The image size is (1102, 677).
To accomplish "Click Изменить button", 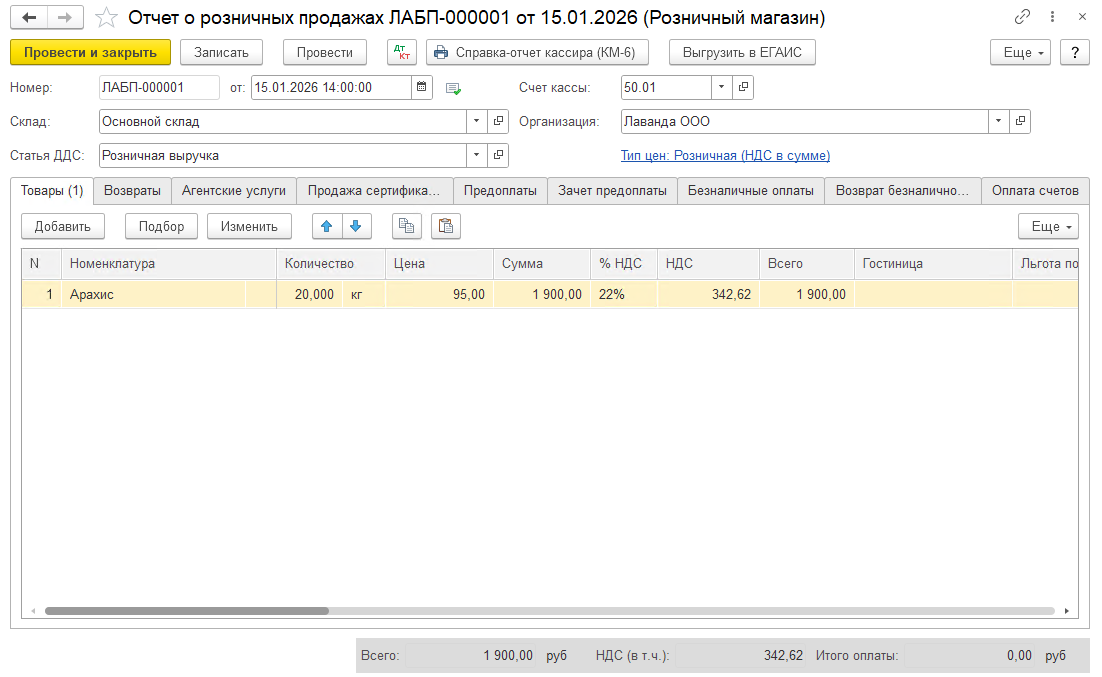I will click(x=249, y=226).
